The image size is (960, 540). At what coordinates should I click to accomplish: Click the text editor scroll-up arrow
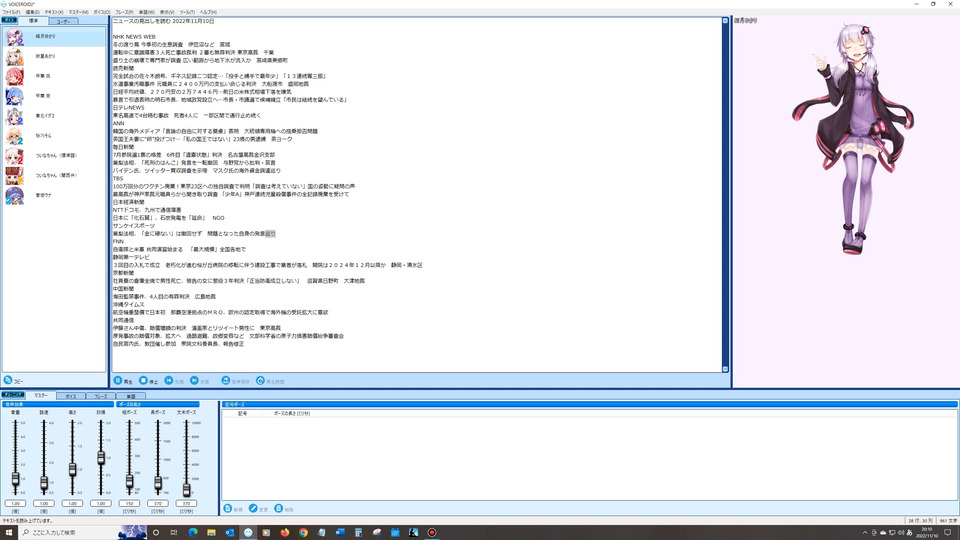[x=725, y=21]
